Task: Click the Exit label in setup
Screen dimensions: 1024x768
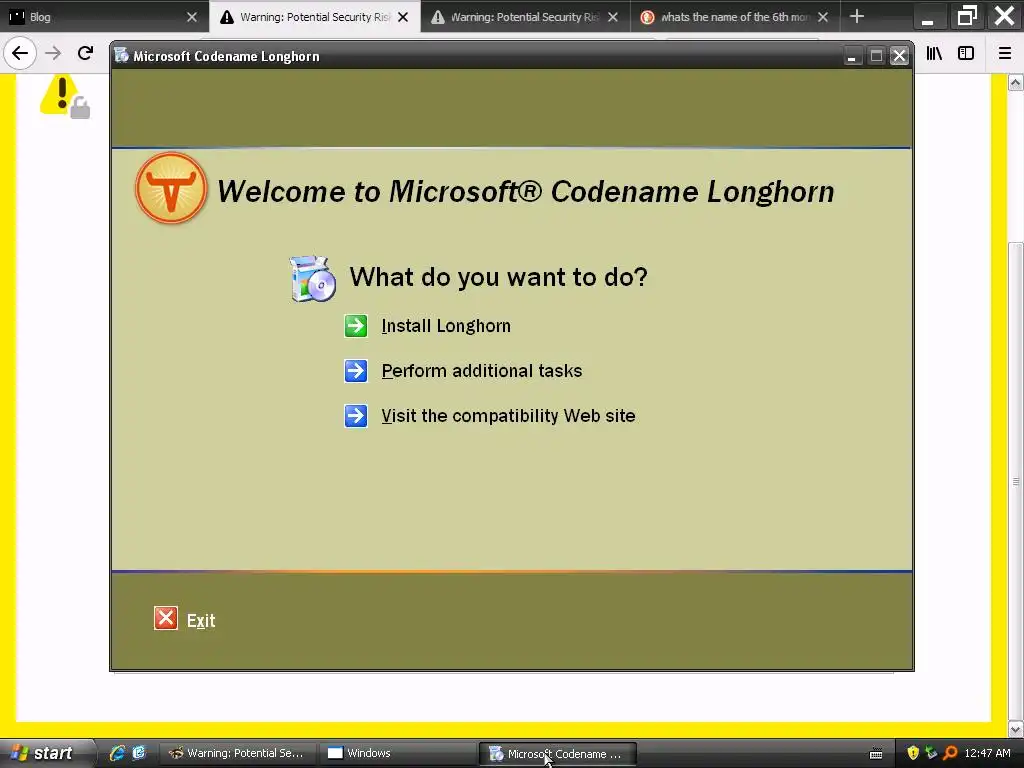Action: [x=201, y=620]
